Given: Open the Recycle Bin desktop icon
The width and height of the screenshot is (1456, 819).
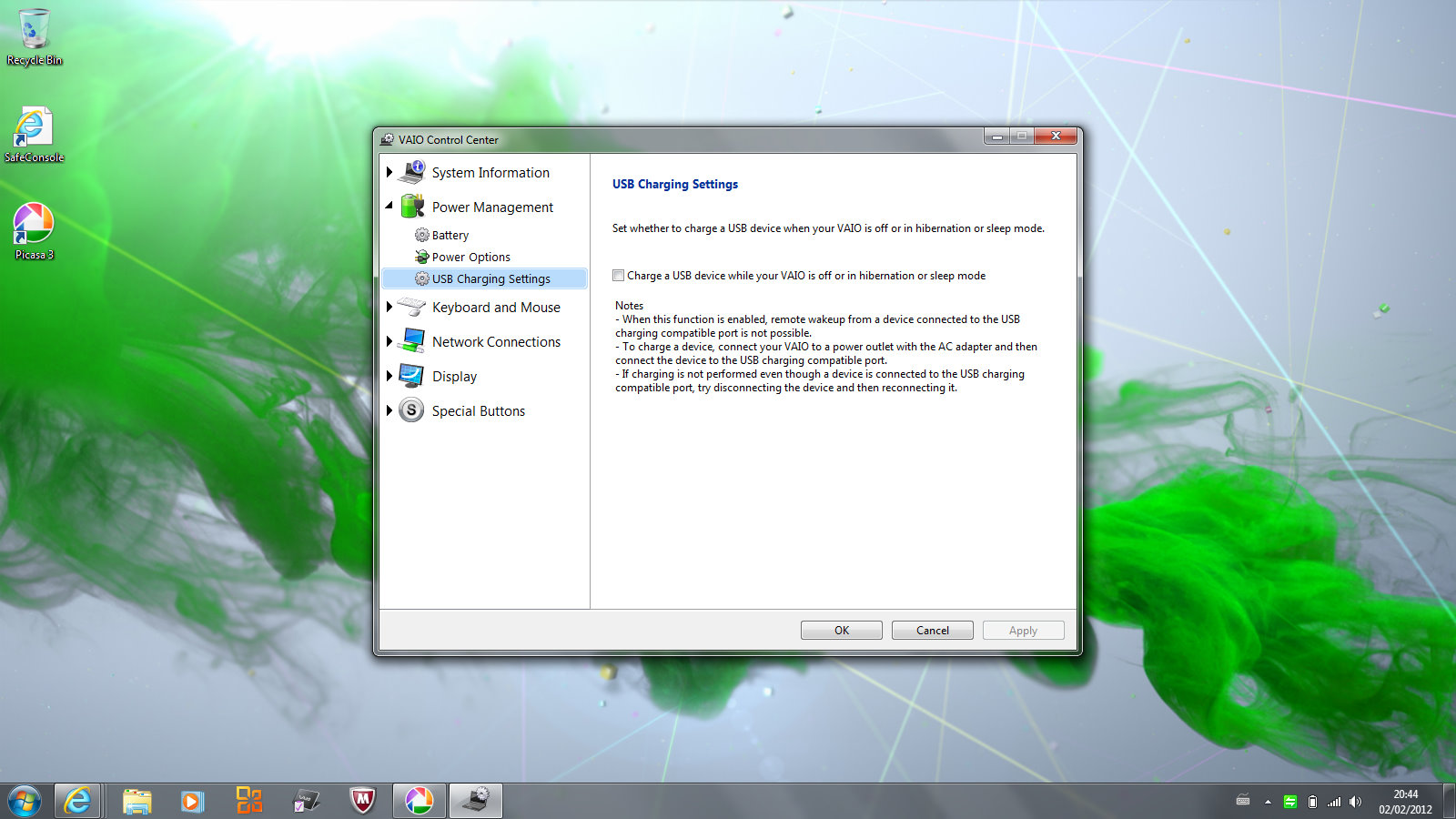Looking at the screenshot, I should [x=34, y=37].
